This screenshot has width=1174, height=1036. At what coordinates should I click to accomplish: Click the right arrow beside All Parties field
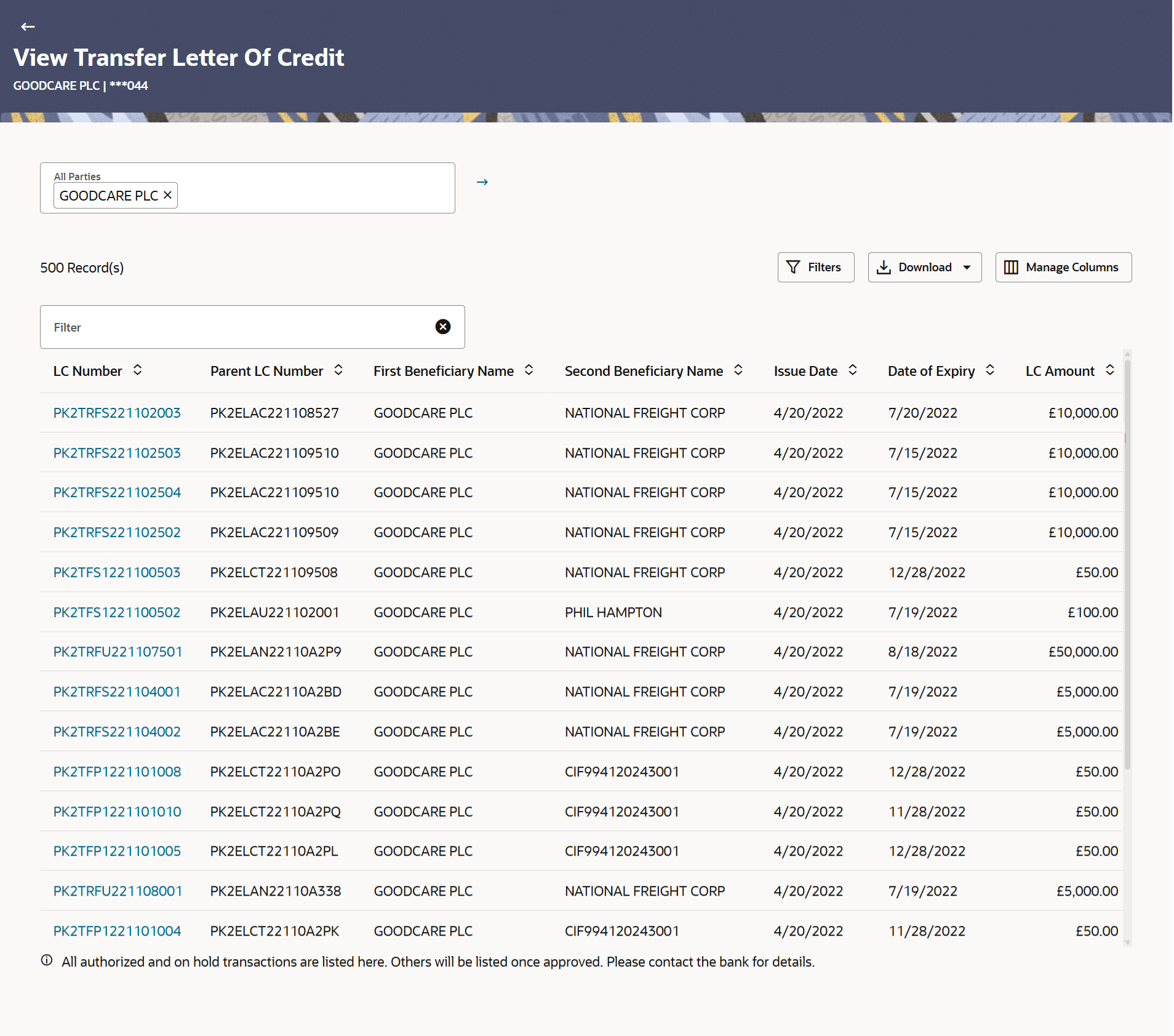coord(482,182)
